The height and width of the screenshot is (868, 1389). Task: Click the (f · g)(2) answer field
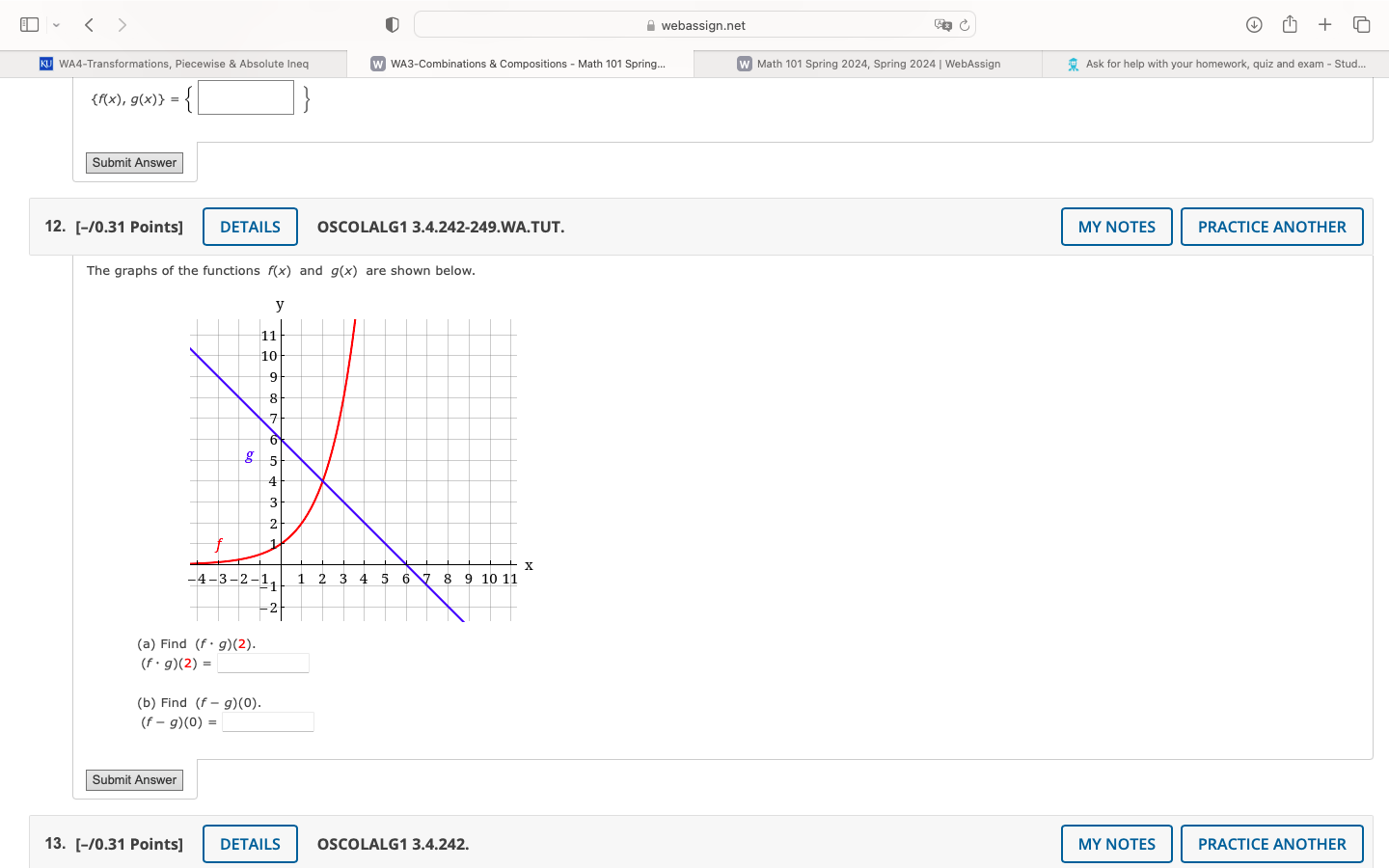tap(263, 664)
